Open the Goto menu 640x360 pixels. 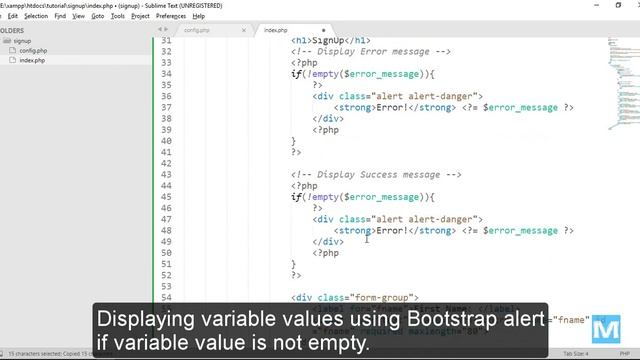(x=98, y=16)
